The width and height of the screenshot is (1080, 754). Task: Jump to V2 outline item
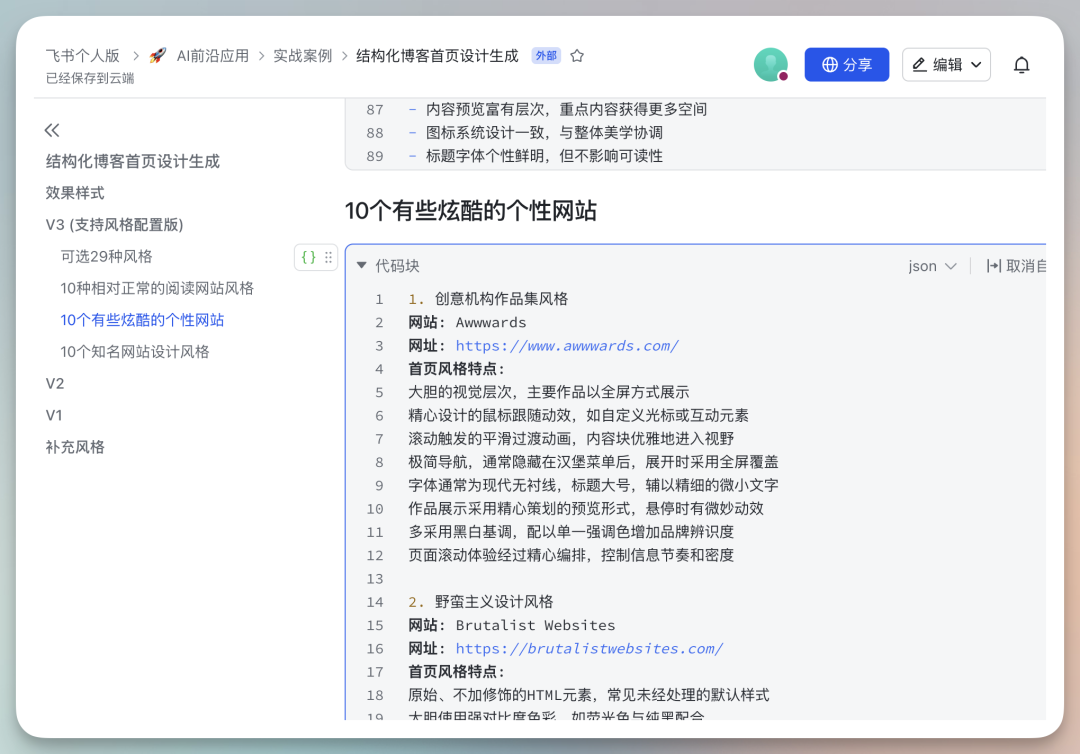55,384
